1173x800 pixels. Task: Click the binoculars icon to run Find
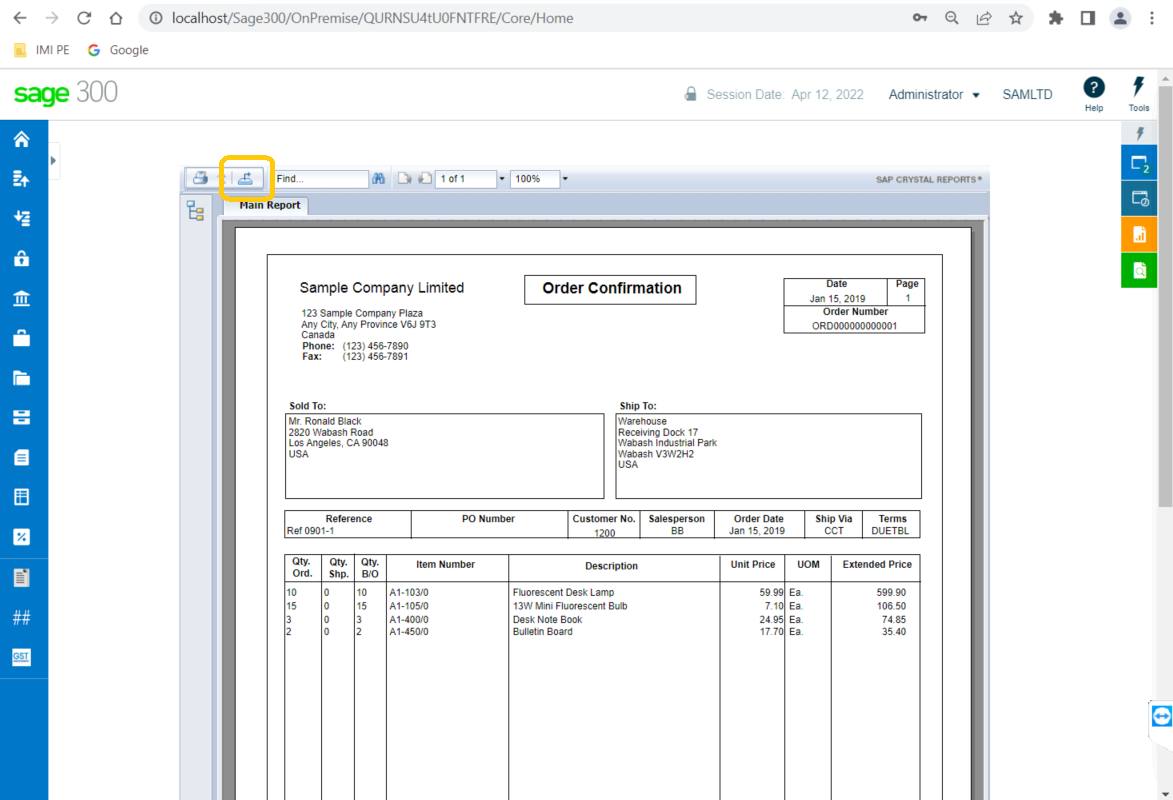point(380,179)
